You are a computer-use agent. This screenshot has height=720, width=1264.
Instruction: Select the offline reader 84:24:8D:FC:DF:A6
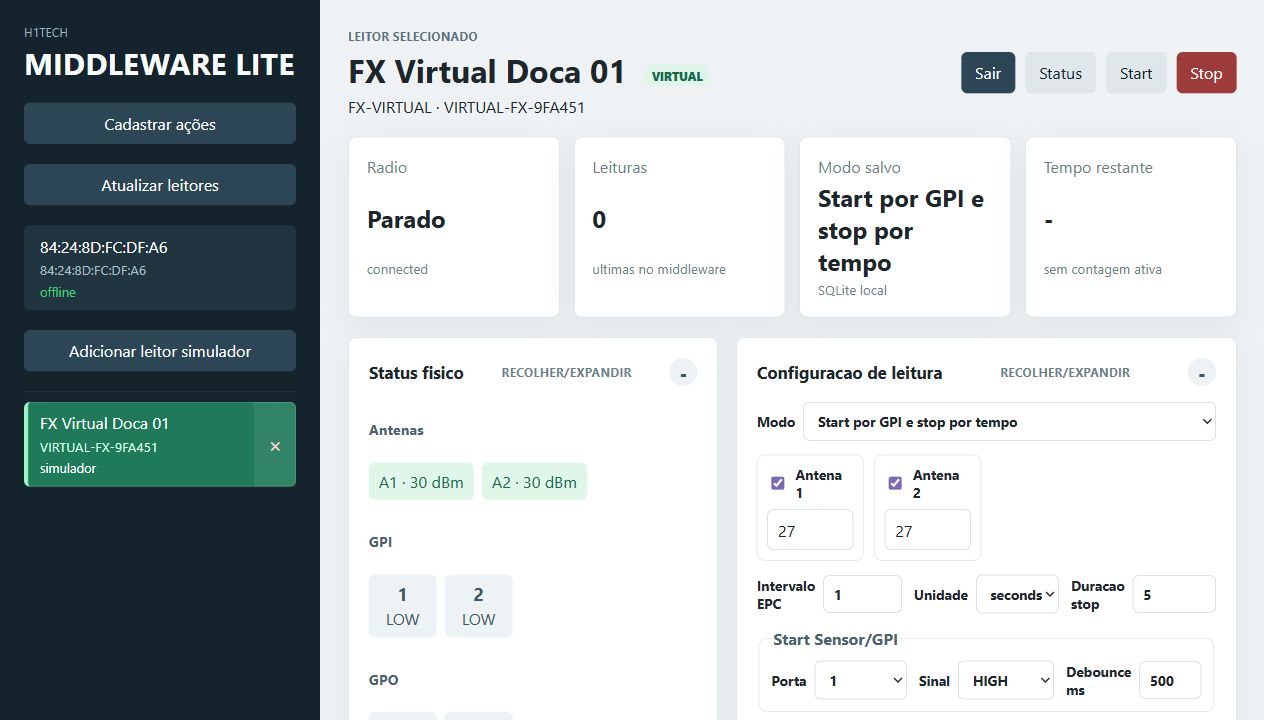(x=160, y=268)
